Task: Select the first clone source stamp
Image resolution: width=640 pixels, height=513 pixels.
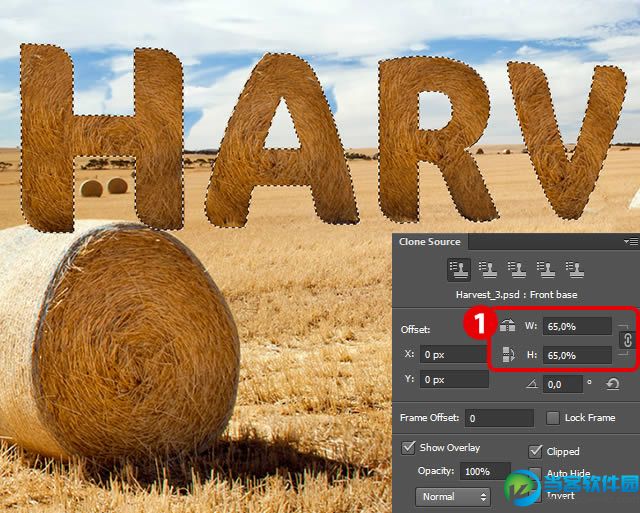Action: [x=459, y=270]
